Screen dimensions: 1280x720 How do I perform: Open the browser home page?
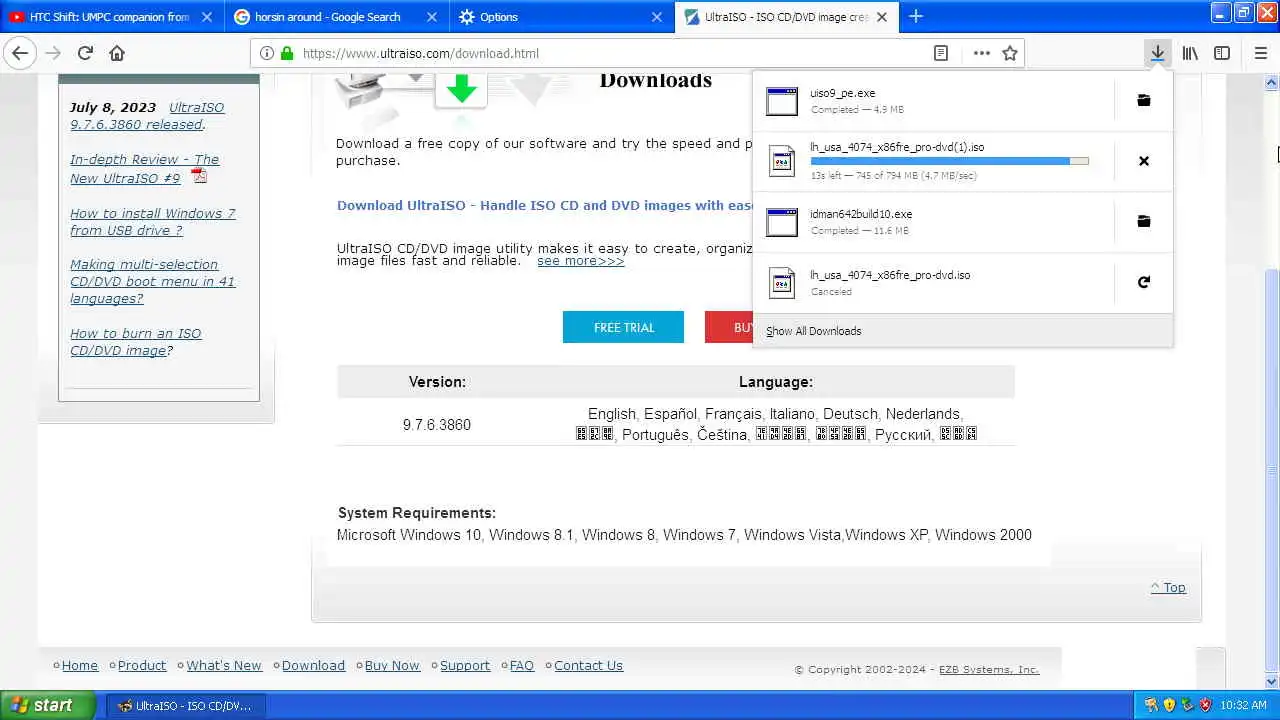[117, 53]
